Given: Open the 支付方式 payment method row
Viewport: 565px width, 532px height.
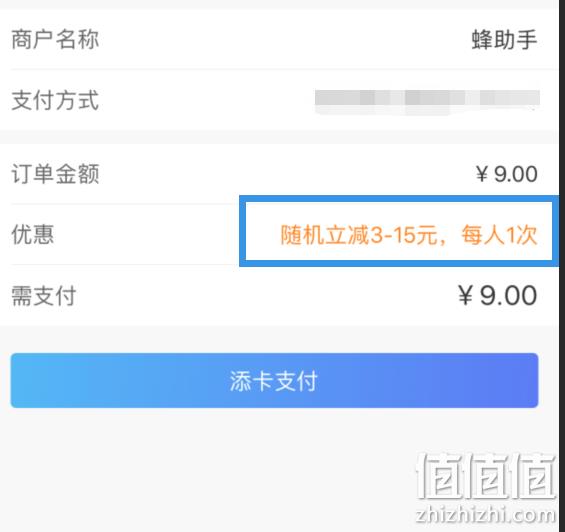Looking at the screenshot, I should click(x=279, y=100).
